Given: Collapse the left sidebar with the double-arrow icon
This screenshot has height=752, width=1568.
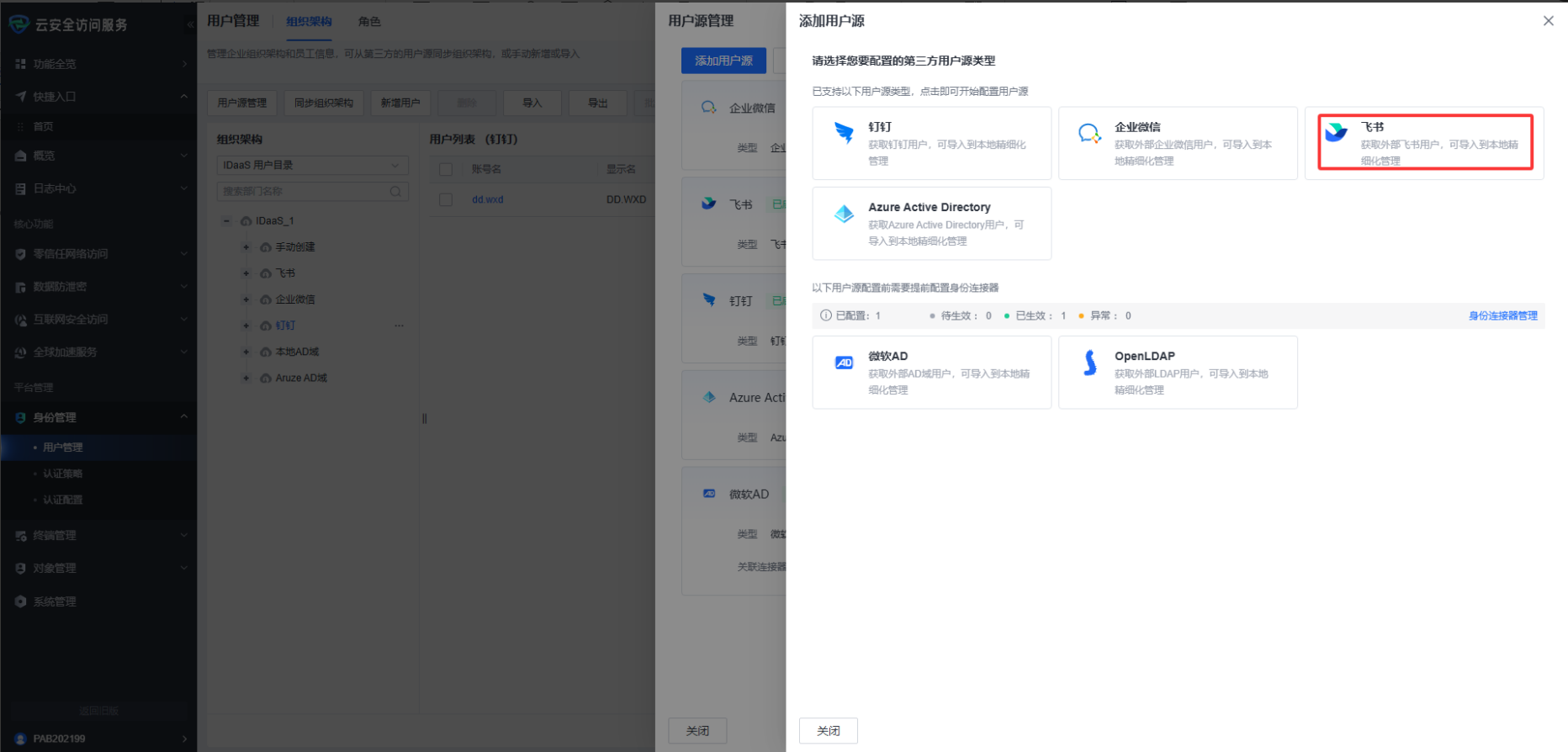Looking at the screenshot, I should pos(189,24).
